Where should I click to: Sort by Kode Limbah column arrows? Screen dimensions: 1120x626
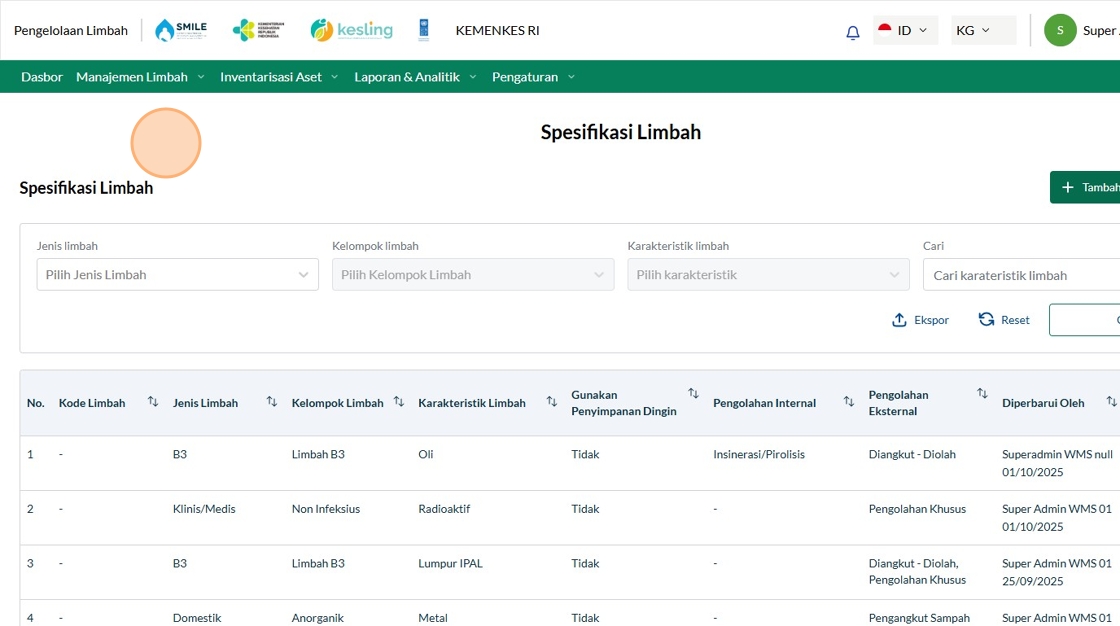[153, 402]
